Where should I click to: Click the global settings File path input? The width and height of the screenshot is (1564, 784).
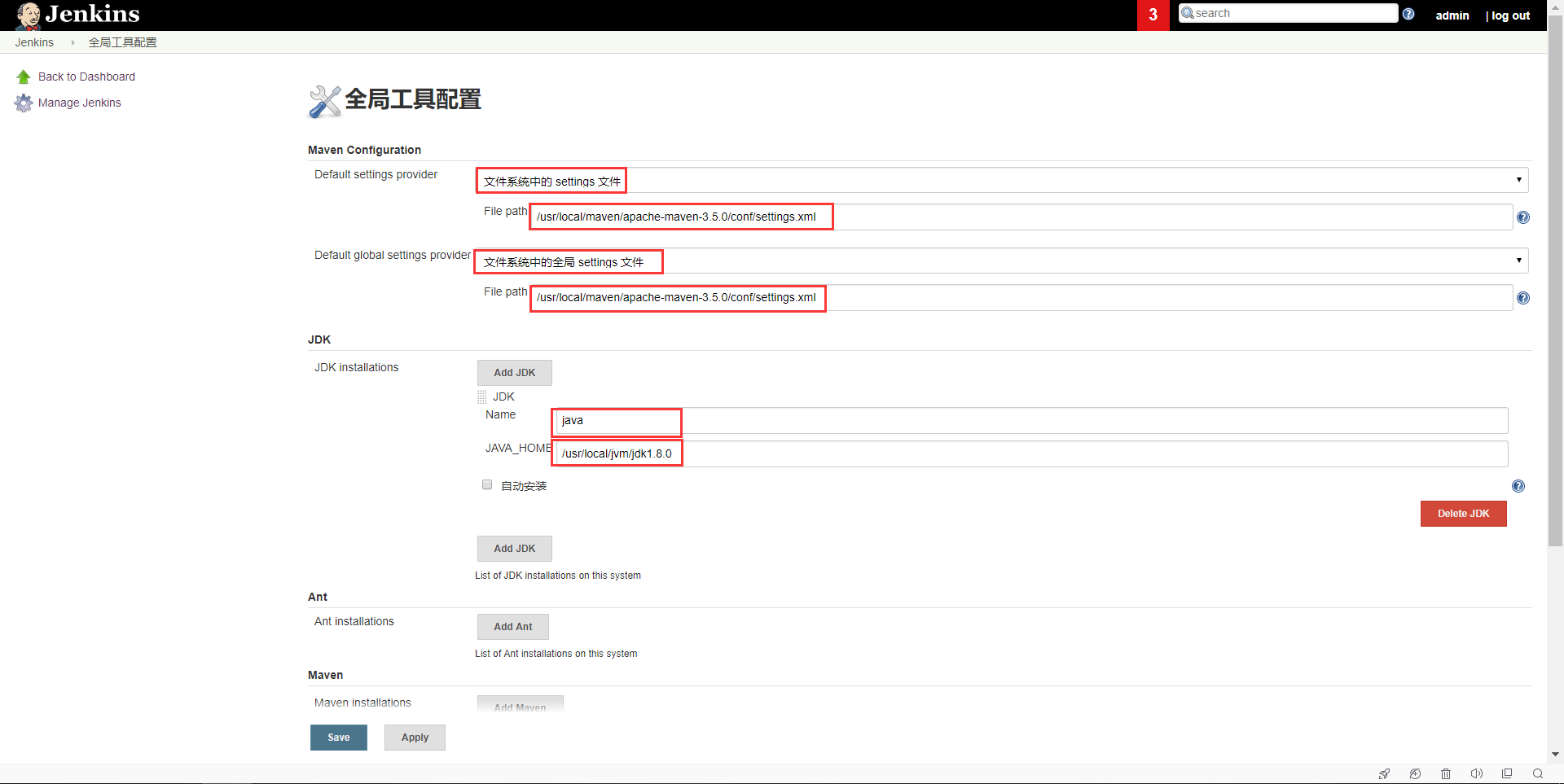click(1021, 297)
